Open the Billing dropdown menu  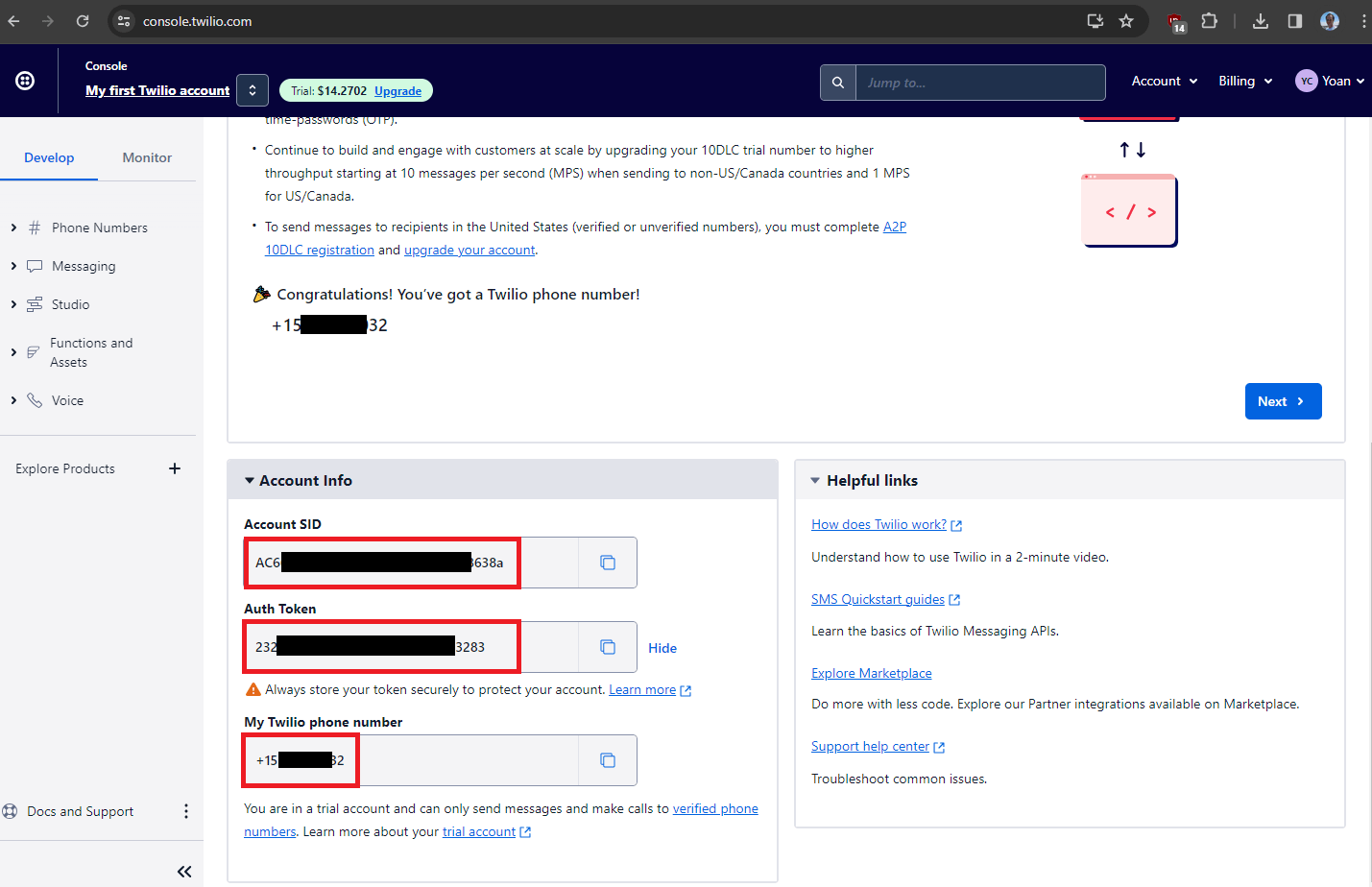coord(1245,81)
